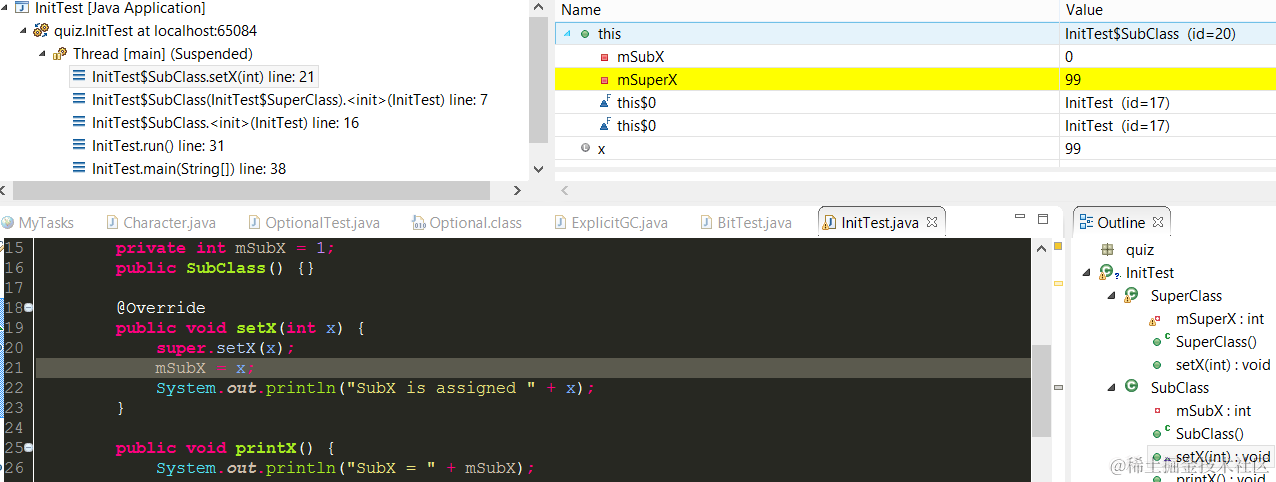Switch to the BitTest.java tab
This screenshot has width=1276, height=482.
(745, 223)
